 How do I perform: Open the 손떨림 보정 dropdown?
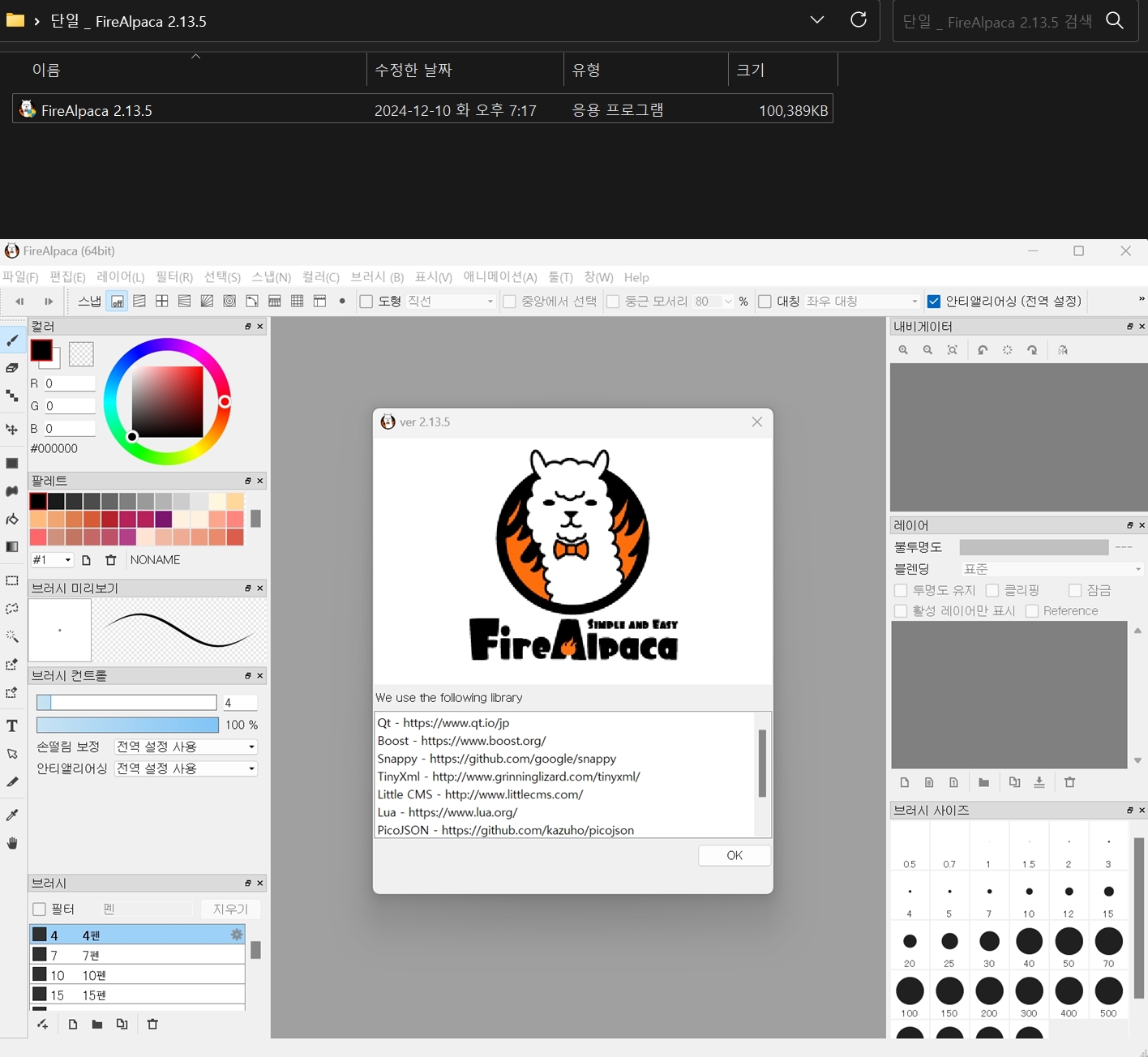pos(186,747)
